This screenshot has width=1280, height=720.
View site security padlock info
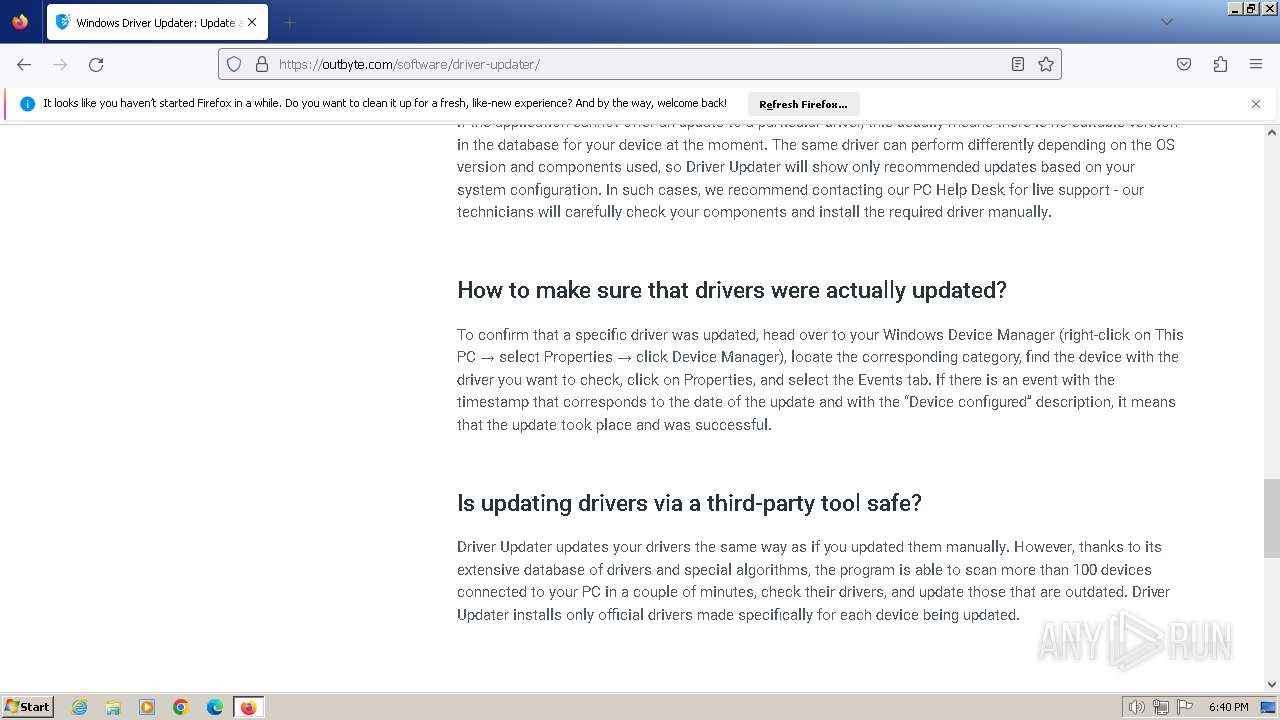click(x=262, y=64)
